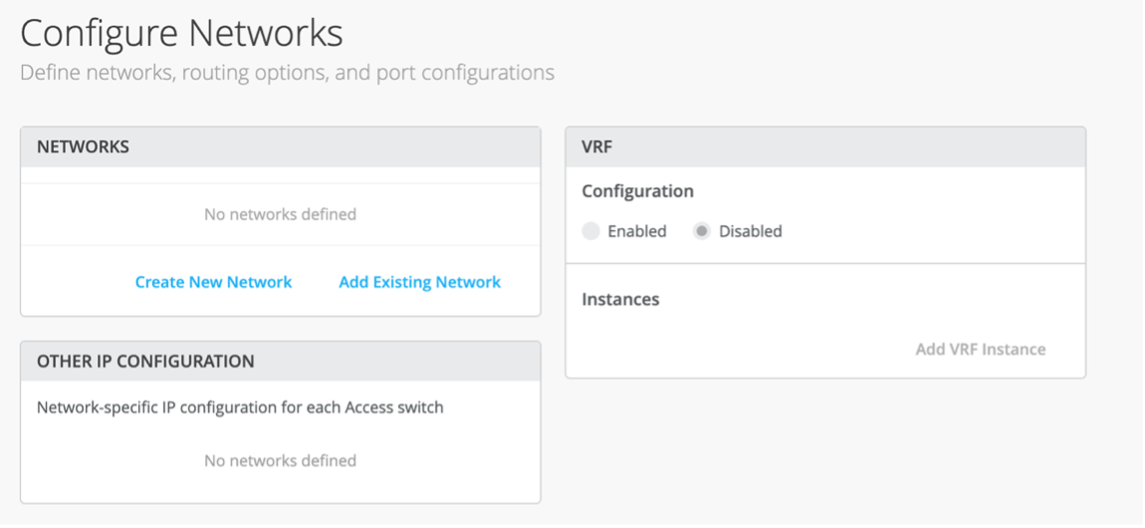Click 'No networks defined' in NETWORKS panel

[x=280, y=214]
